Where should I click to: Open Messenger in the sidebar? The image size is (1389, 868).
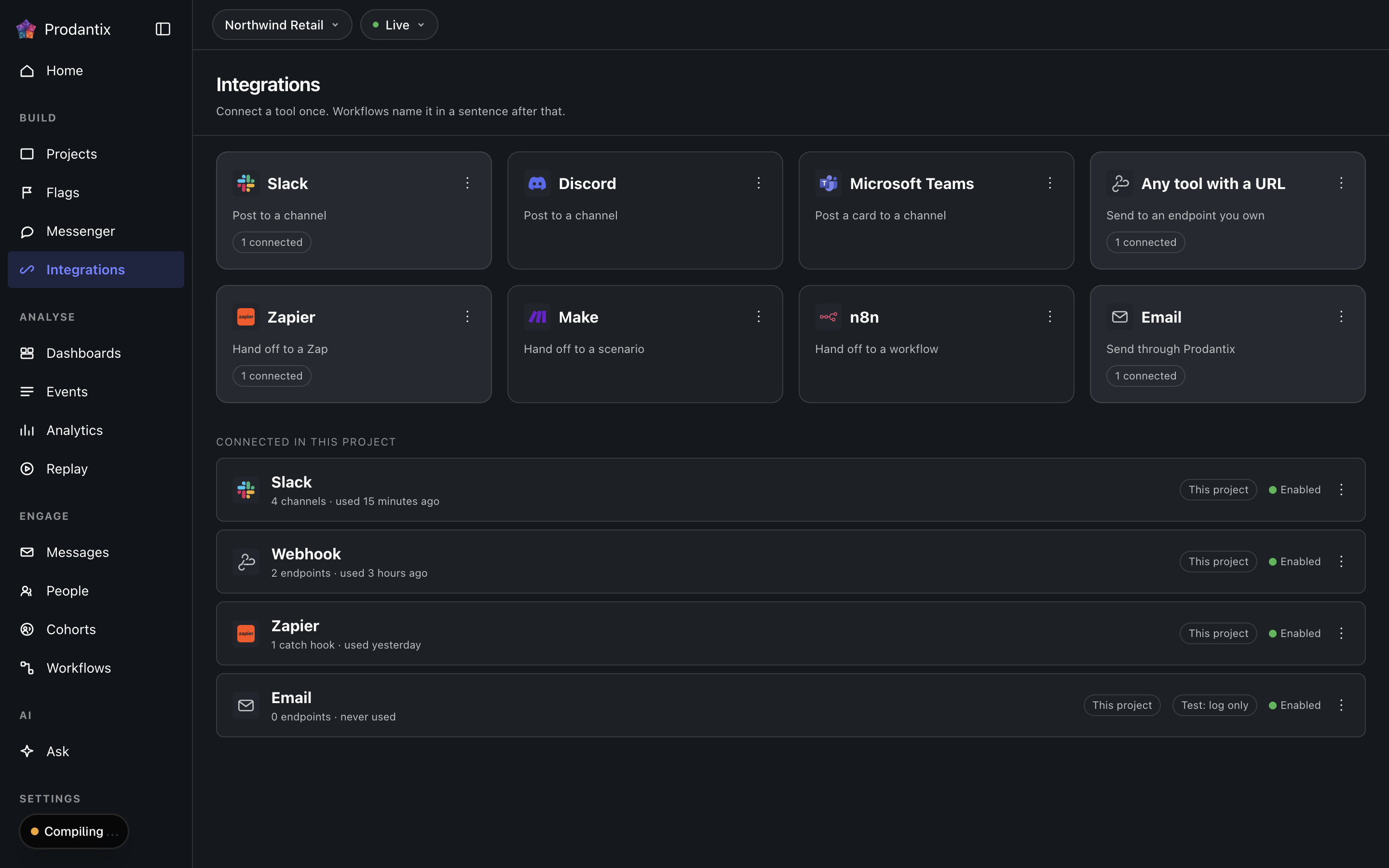(96, 231)
